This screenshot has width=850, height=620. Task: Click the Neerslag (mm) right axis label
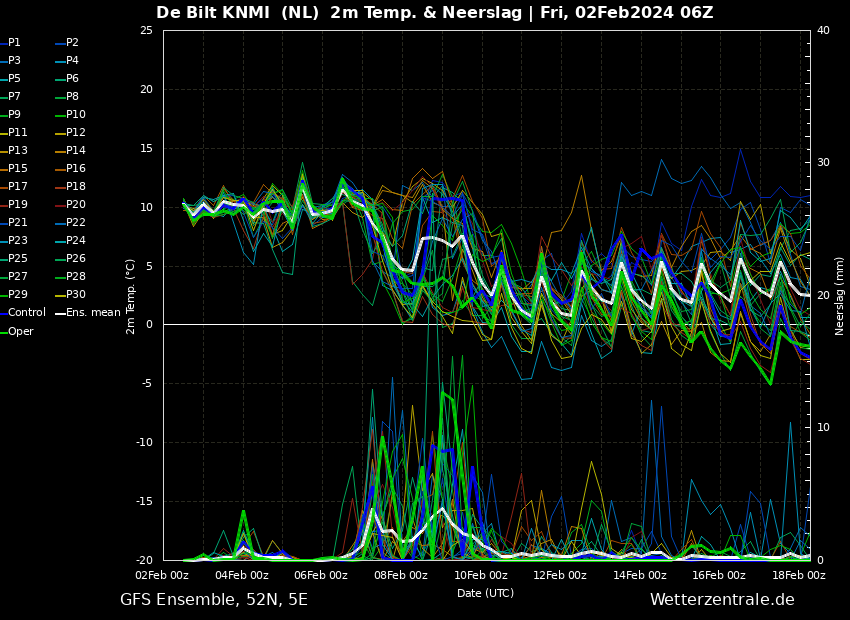tap(840, 295)
